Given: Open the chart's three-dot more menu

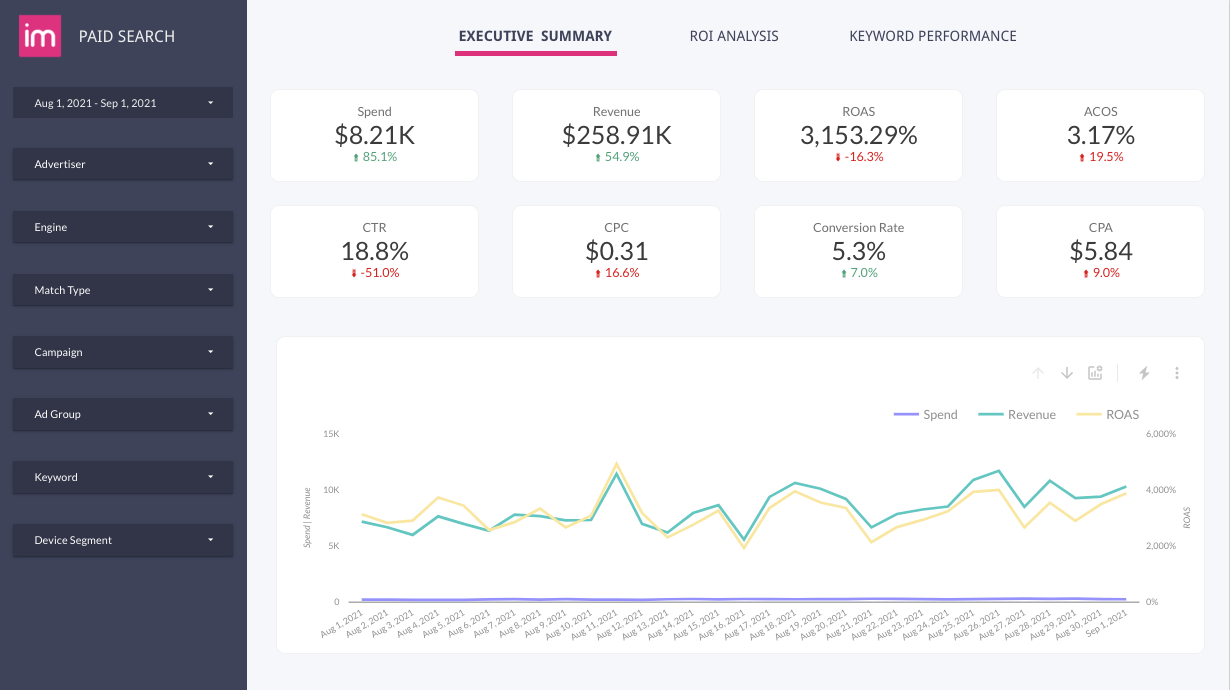Looking at the screenshot, I should point(1177,373).
